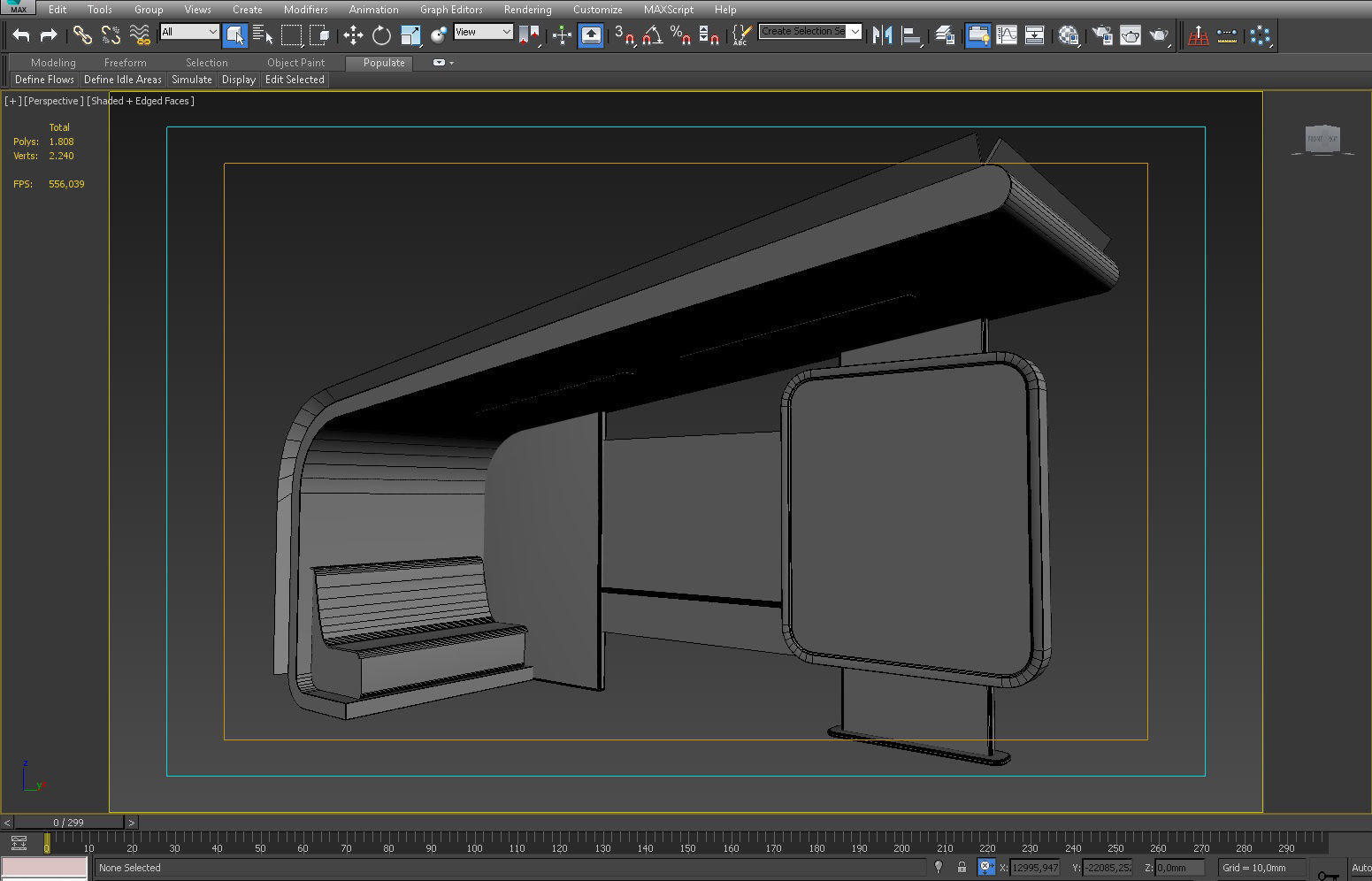
Task: Open the reference coordinate View dropdown
Action: [483, 31]
